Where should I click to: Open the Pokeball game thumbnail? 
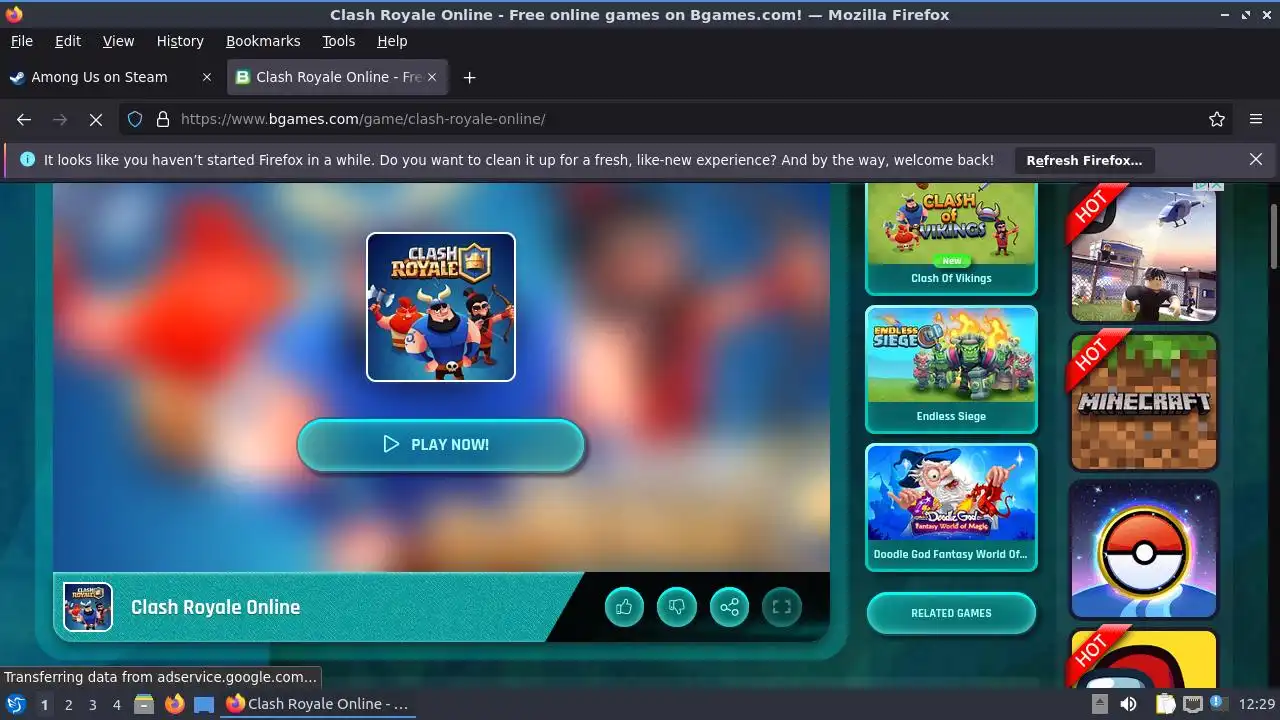click(1144, 549)
